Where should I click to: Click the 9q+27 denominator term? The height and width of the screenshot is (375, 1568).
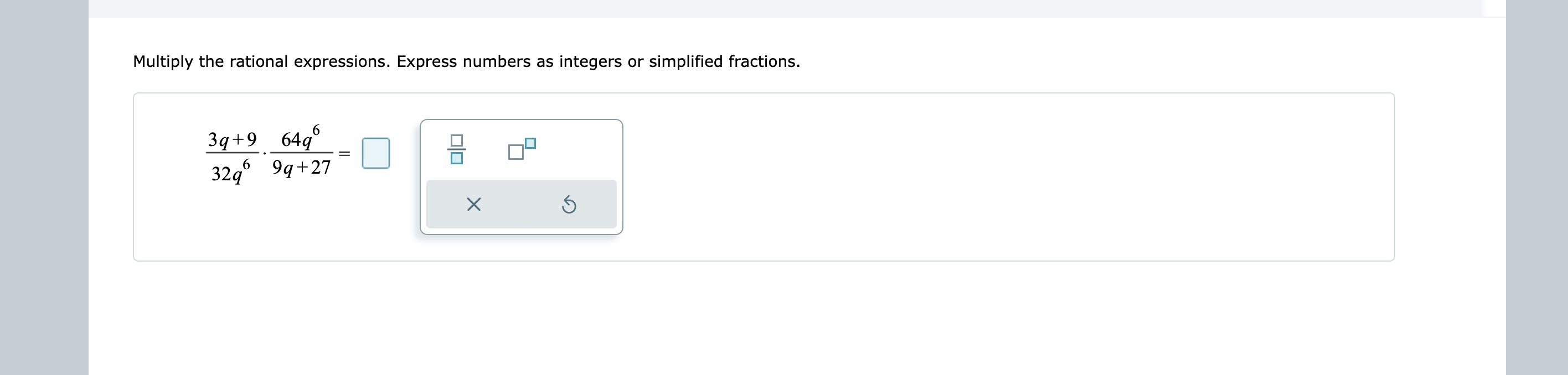pyautogui.click(x=301, y=168)
